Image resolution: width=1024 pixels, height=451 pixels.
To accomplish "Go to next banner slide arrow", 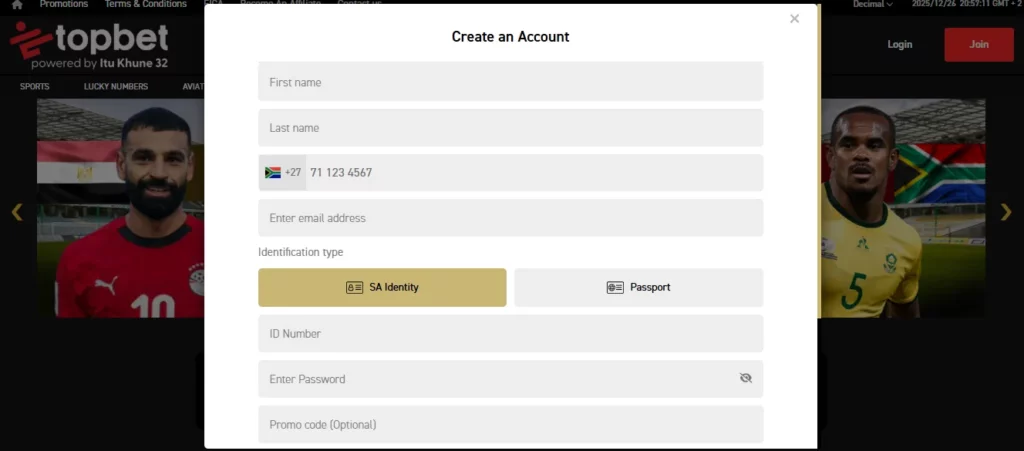I will coord(1006,211).
